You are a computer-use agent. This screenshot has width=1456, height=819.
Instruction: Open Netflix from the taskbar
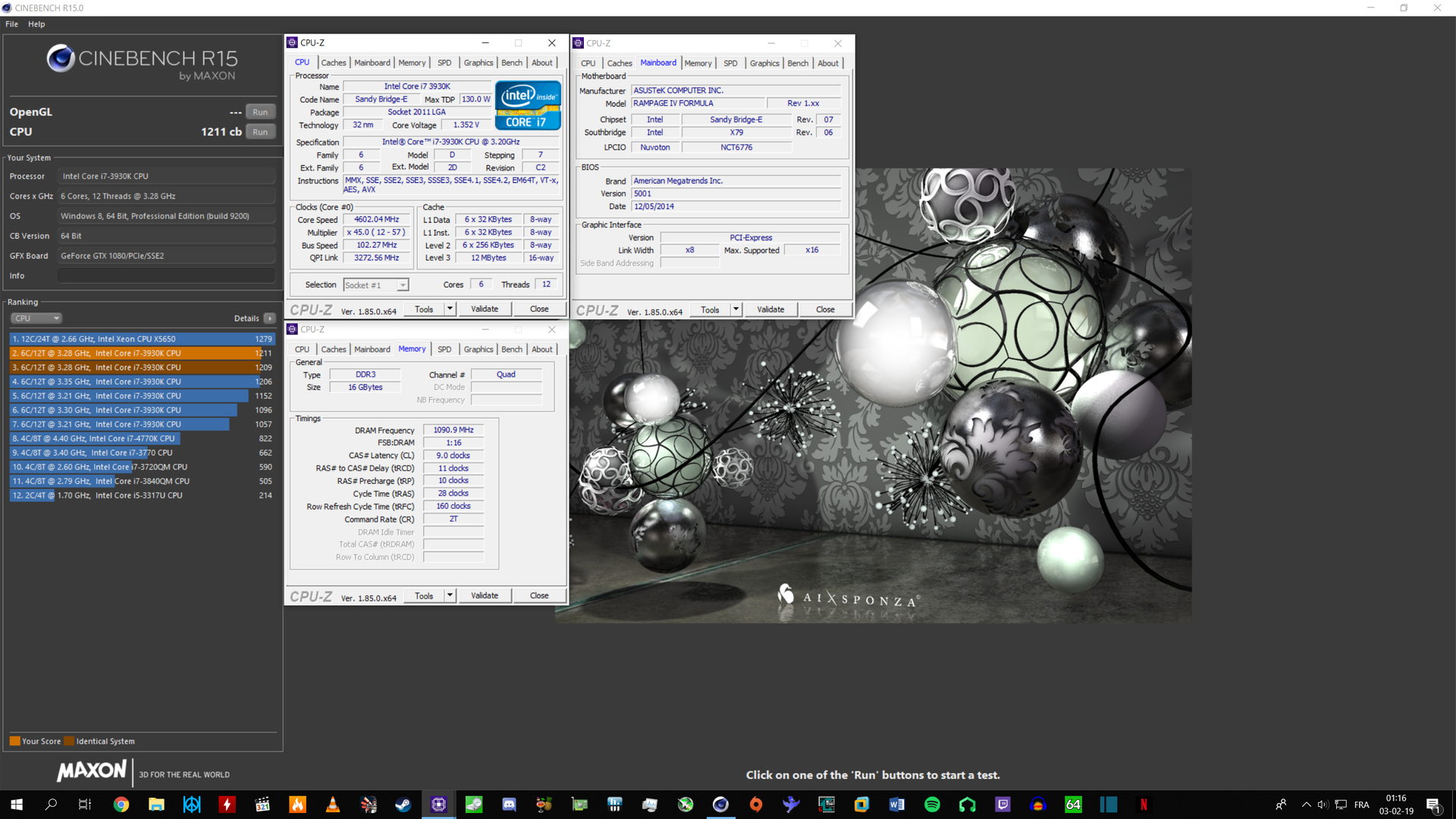point(1144,805)
